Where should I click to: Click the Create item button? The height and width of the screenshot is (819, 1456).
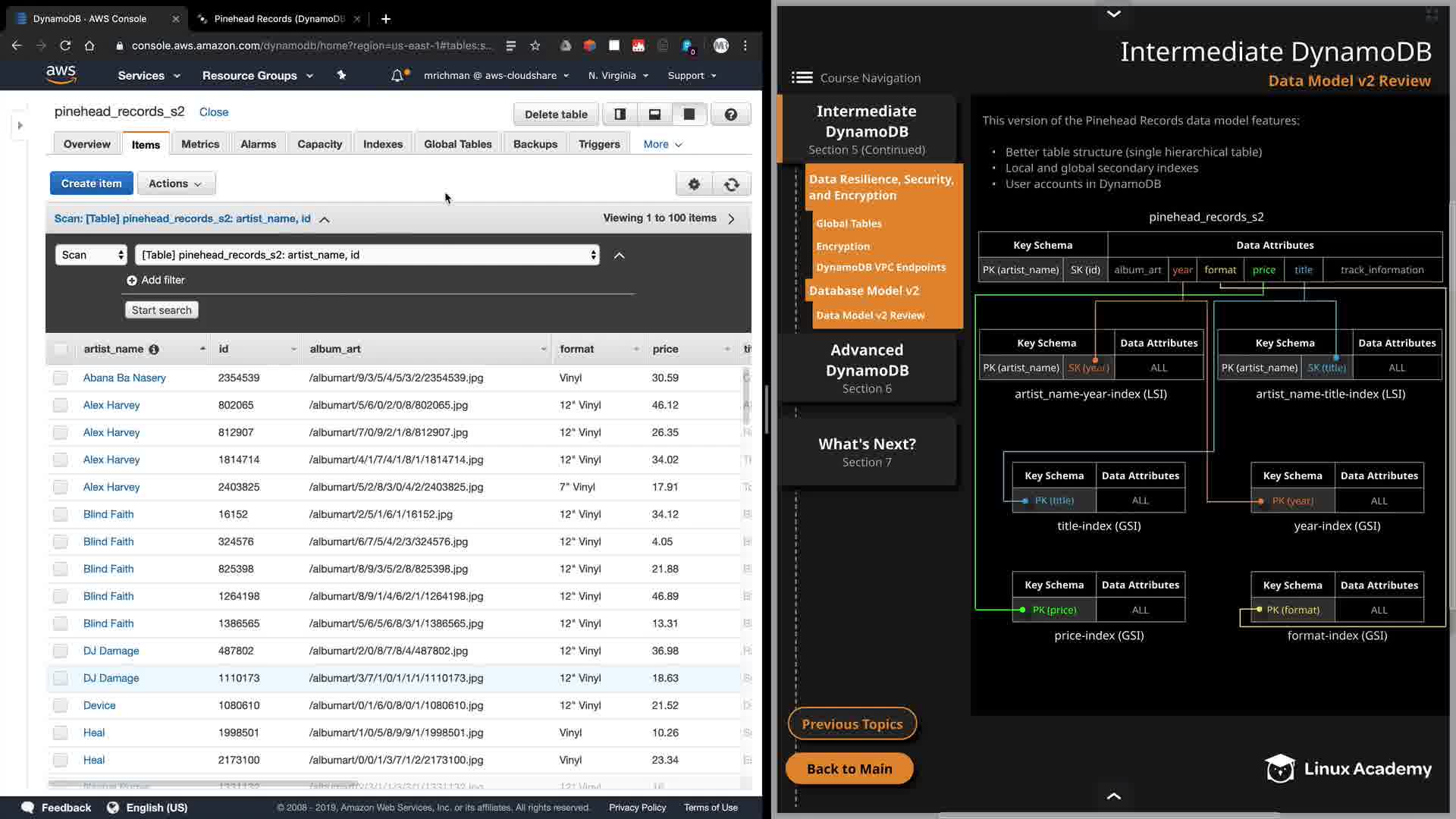(91, 184)
